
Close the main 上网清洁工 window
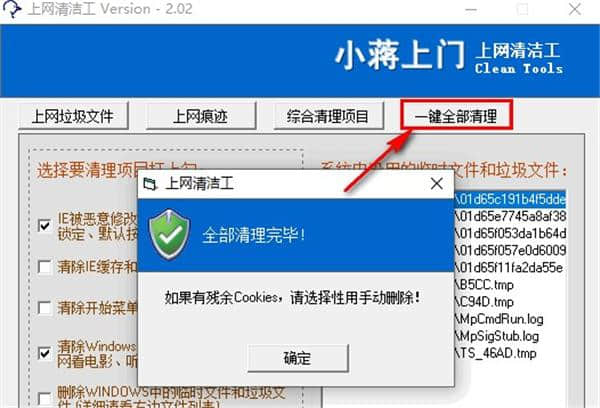(575, 9)
